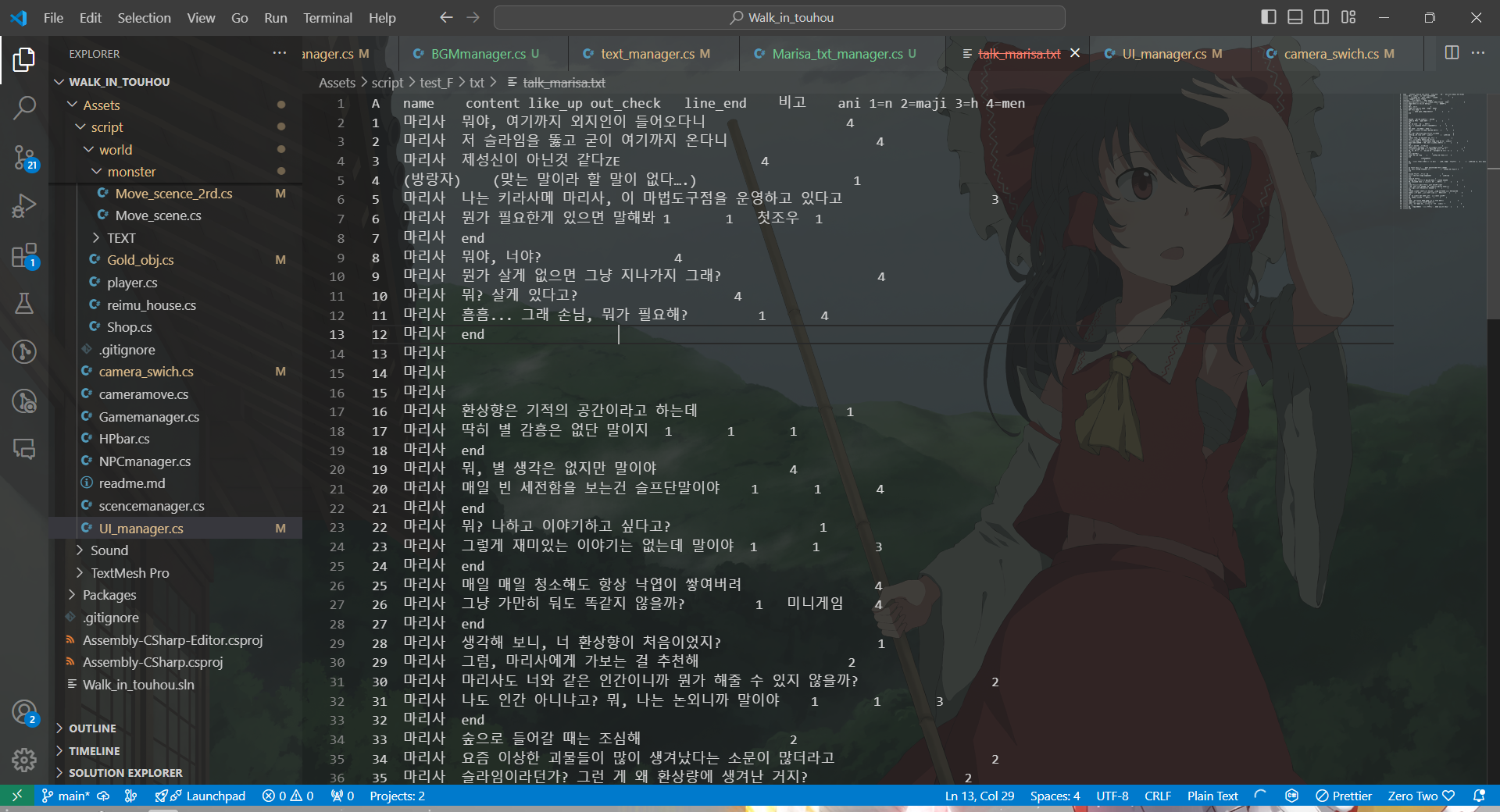Click the Projects: 2 status item
Image resolution: width=1500 pixels, height=812 pixels.
pyautogui.click(x=397, y=796)
